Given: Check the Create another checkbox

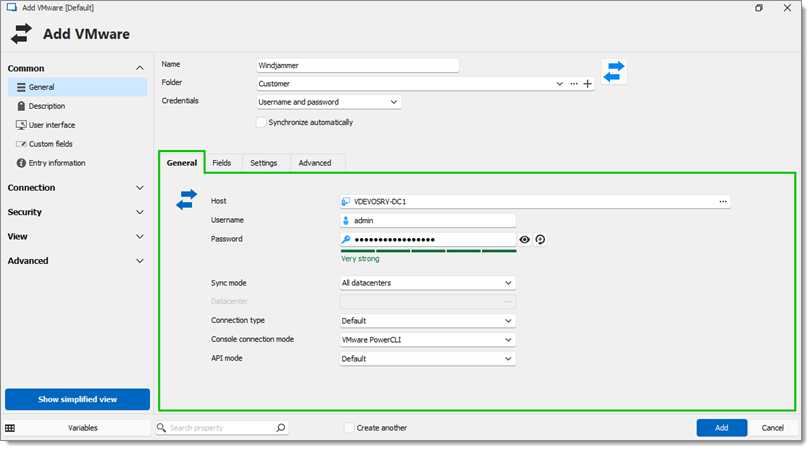Looking at the screenshot, I should (x=349, y=428).
